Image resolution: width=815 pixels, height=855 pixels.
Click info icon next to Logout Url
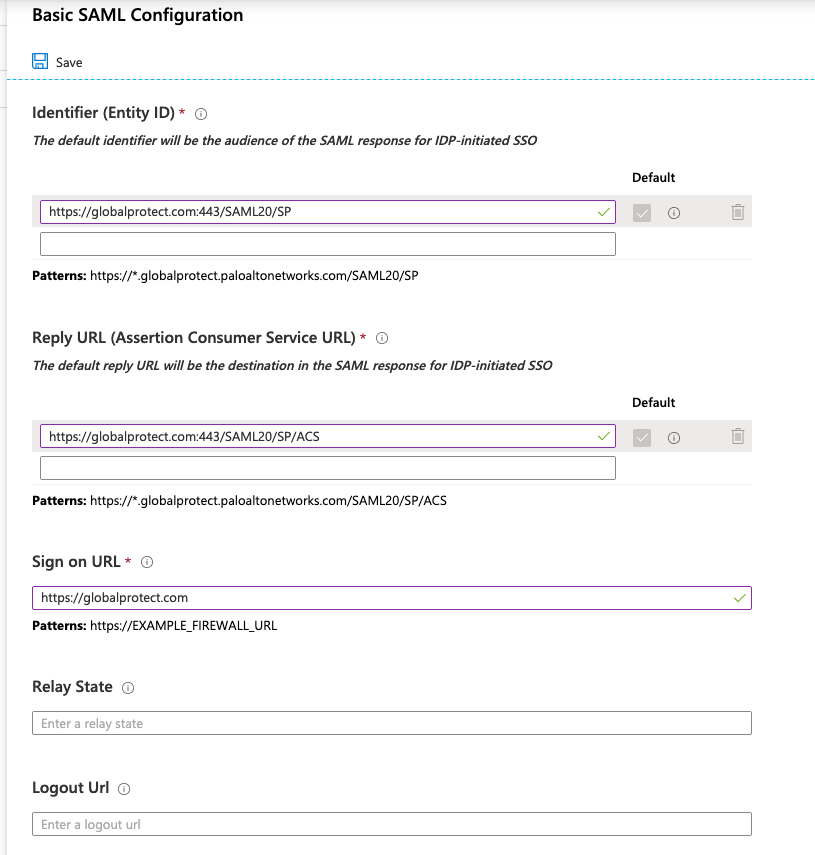125,789
